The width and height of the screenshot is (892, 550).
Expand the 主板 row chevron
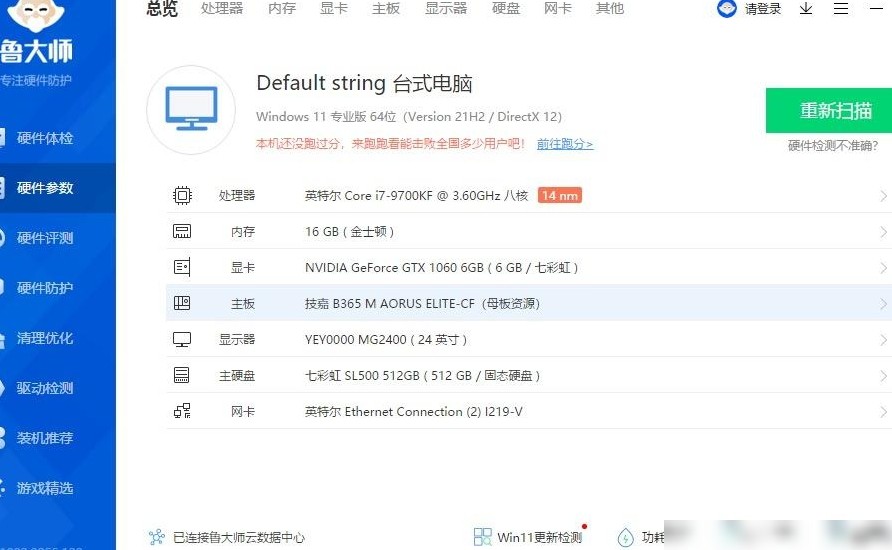click(x=883, y=304)
